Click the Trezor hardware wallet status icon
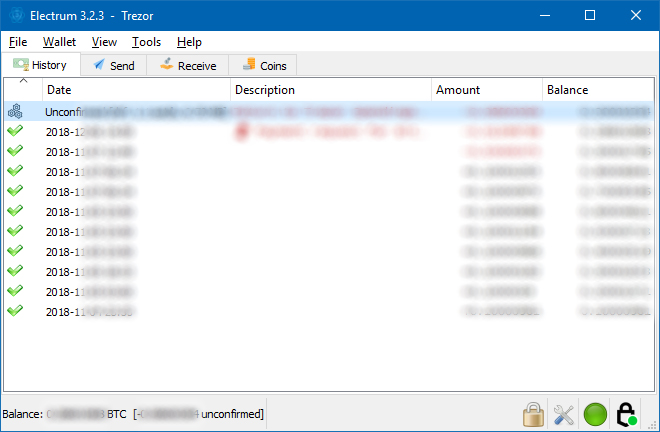 tap(626, 414)
